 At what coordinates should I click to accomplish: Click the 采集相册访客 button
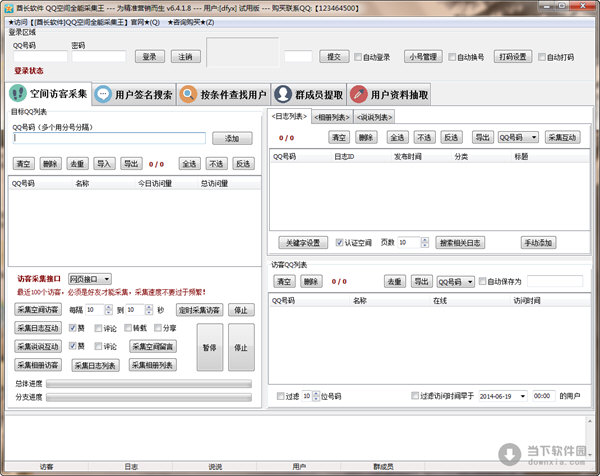pos(38,365)
